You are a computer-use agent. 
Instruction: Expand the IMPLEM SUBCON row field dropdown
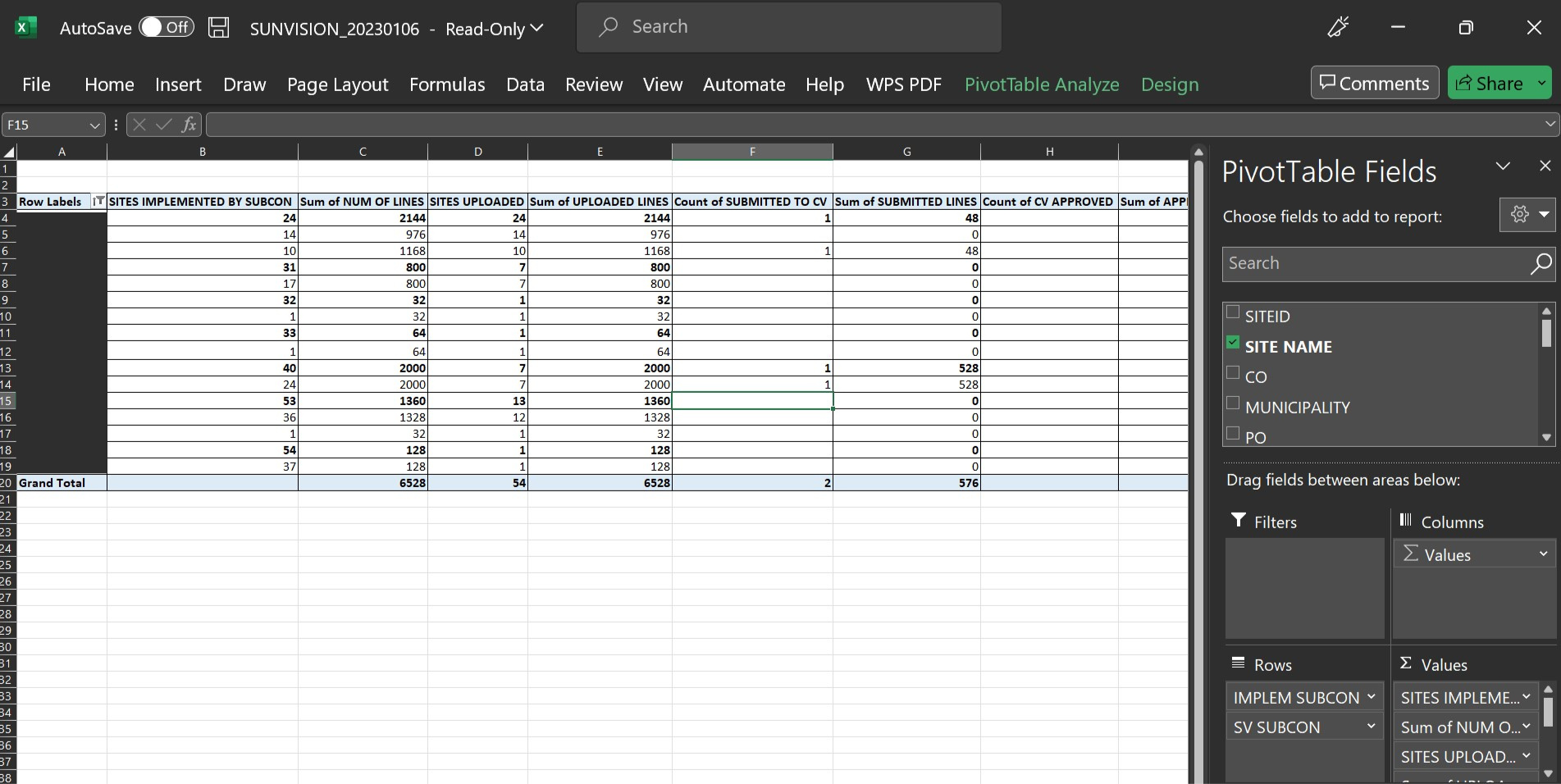[1371, 697]
